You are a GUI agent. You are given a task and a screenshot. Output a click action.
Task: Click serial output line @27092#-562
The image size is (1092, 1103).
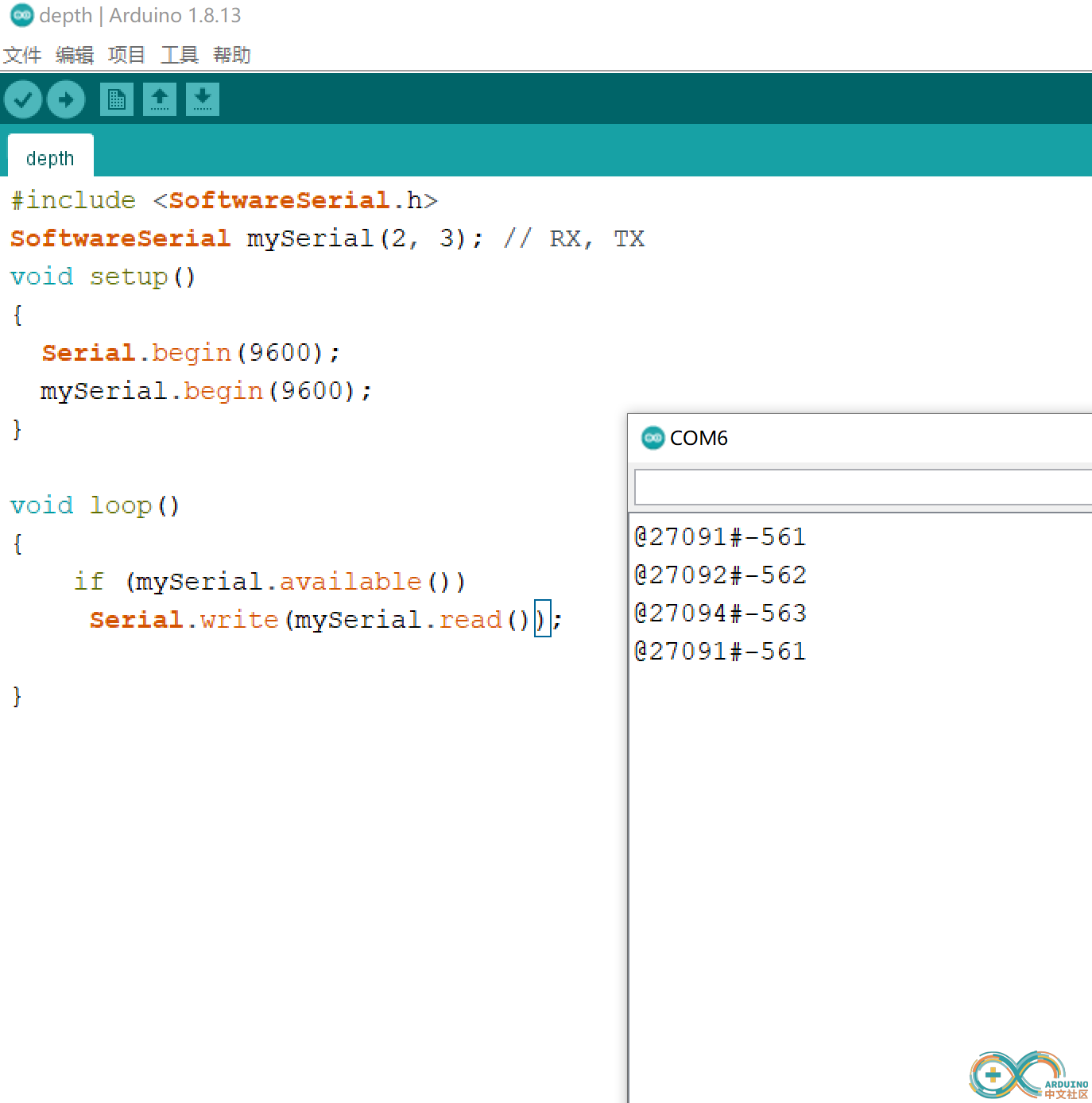[721, 575]
